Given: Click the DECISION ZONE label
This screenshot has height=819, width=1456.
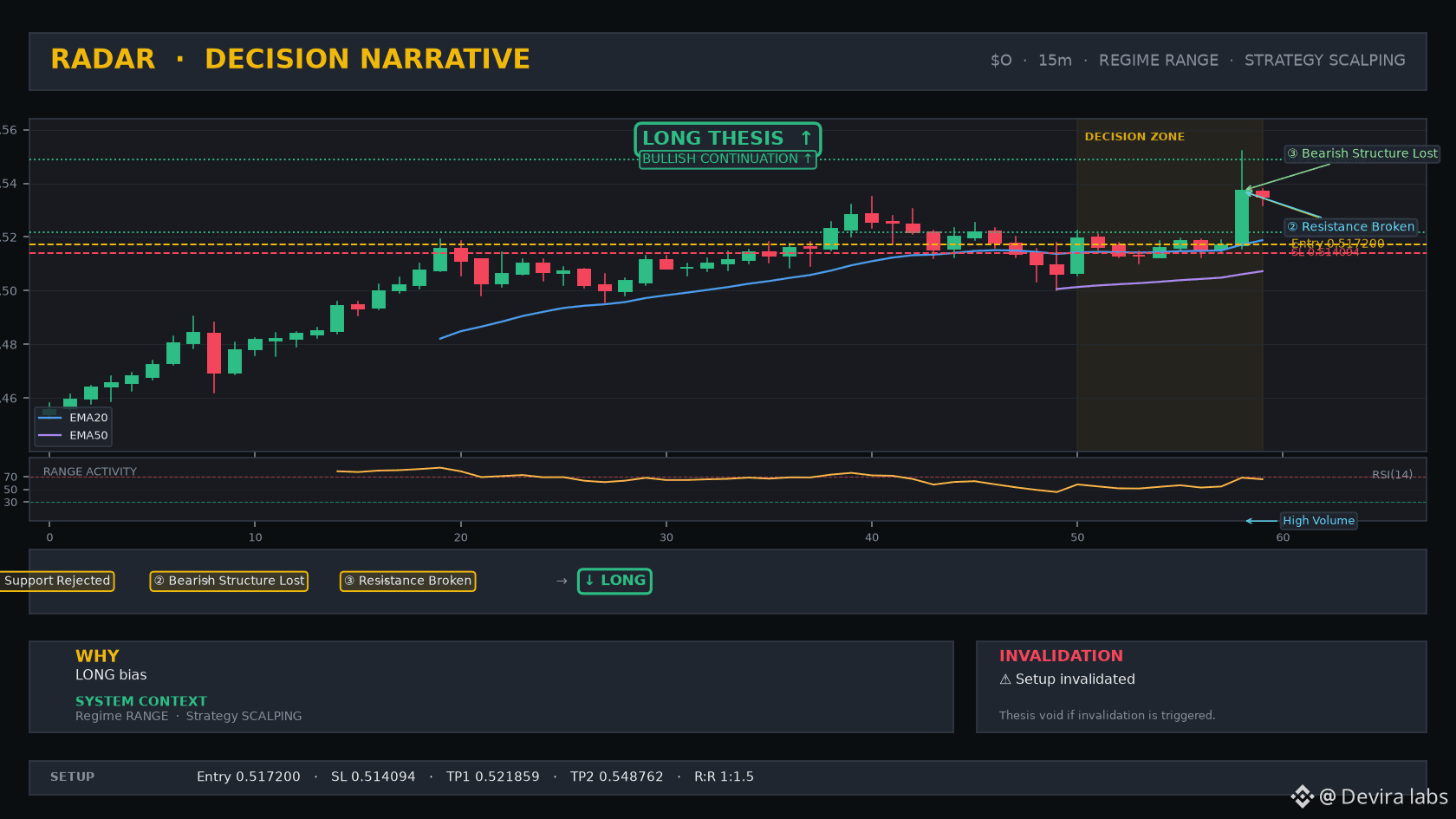Looking at the screenshot, I should [x=1134, y=137].
